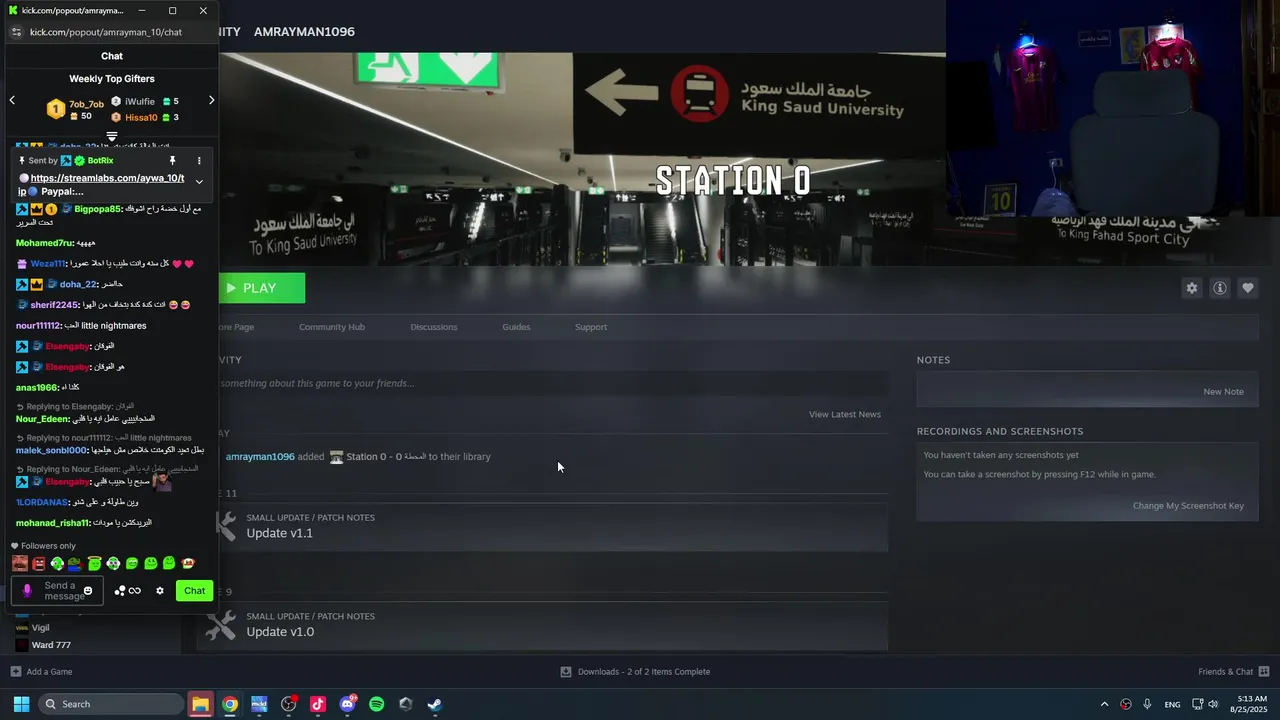
Task: Open the Update v1.0 patch notes
Action: tap(280, 632)
